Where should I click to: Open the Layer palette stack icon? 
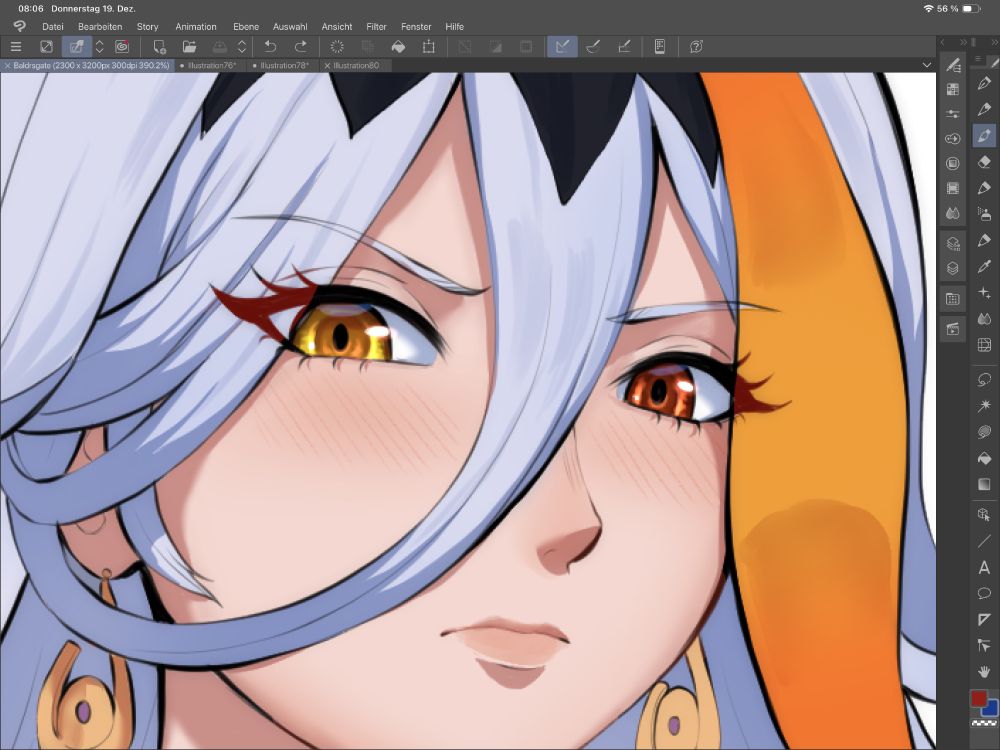click(x=953, y=268)
